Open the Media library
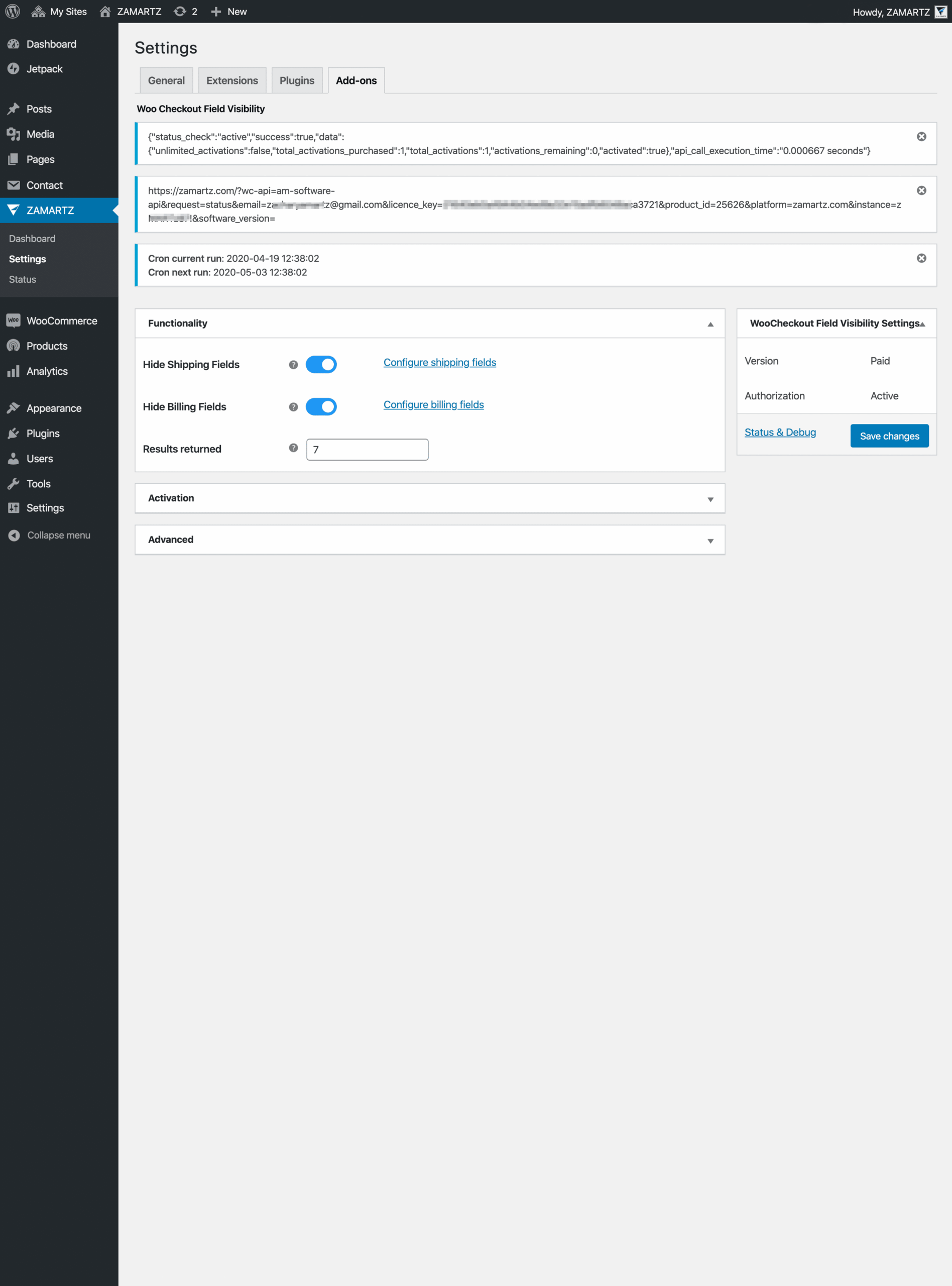952x1286 pixels. (x=40, y=134)
